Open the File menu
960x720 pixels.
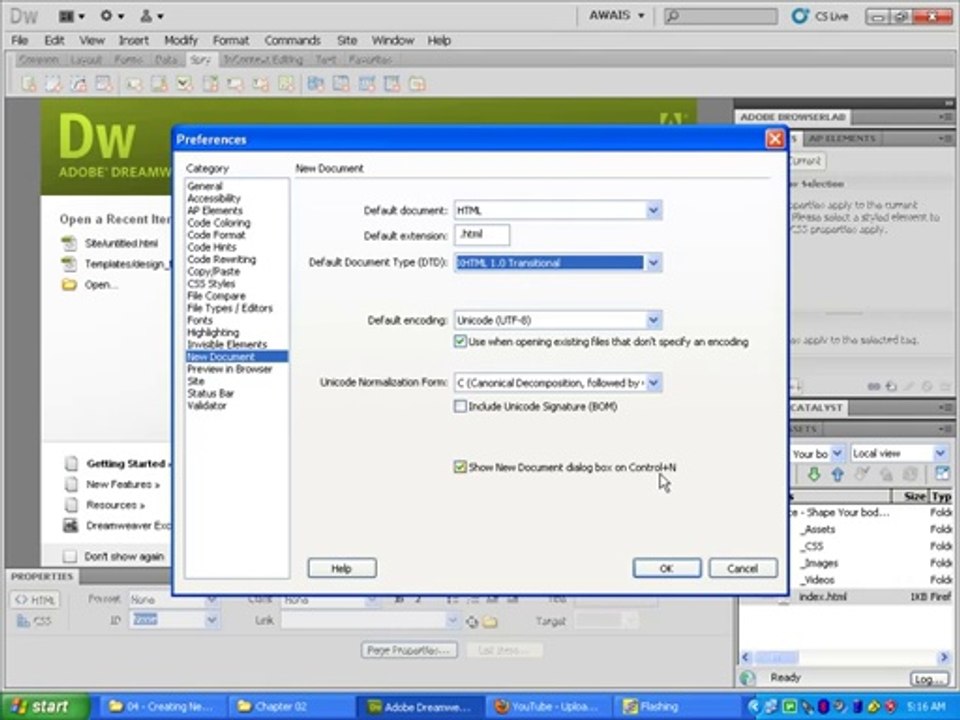pos(20,40)
